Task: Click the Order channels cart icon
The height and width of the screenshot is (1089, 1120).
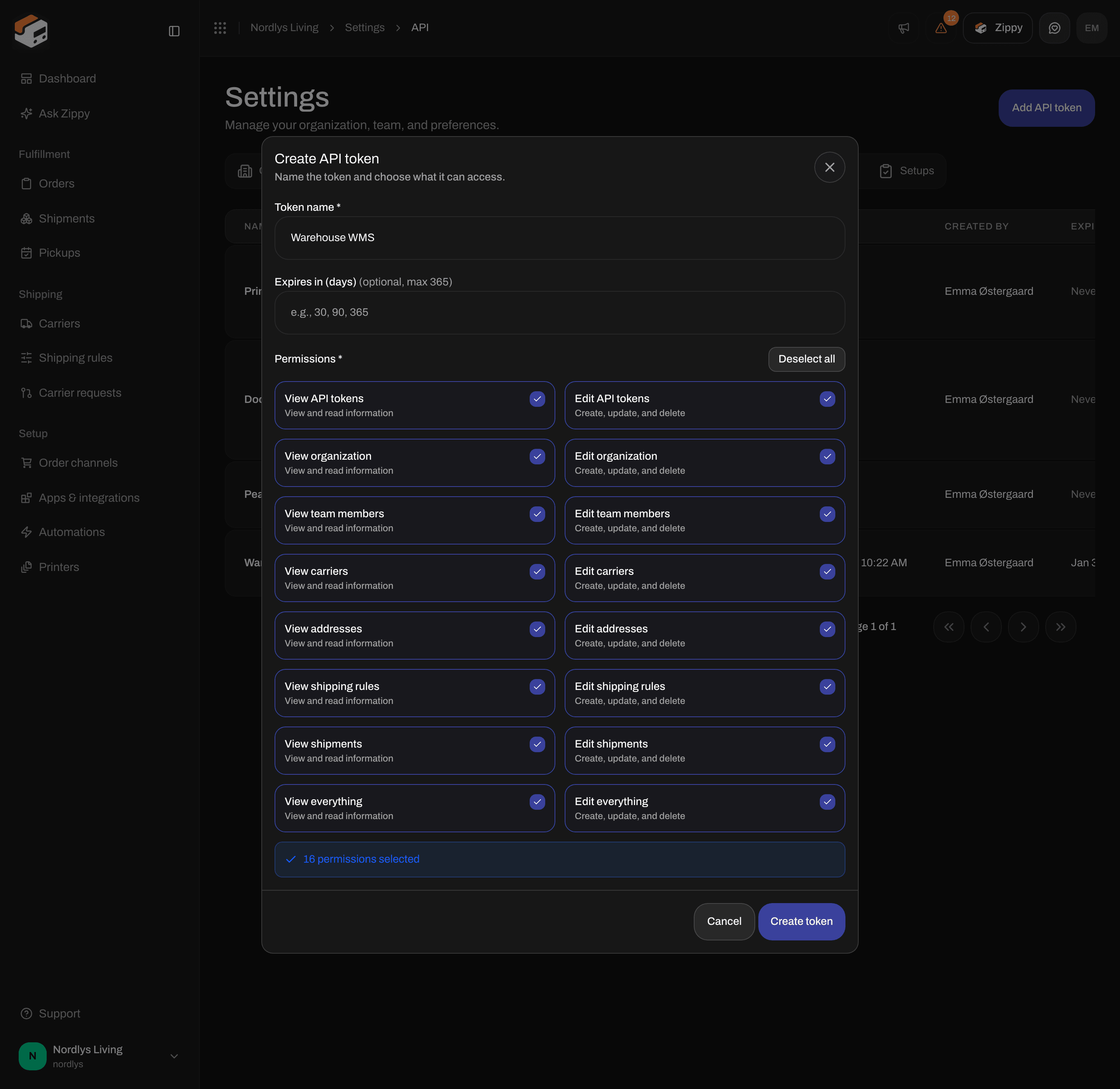Action: [x=26, y=463]
